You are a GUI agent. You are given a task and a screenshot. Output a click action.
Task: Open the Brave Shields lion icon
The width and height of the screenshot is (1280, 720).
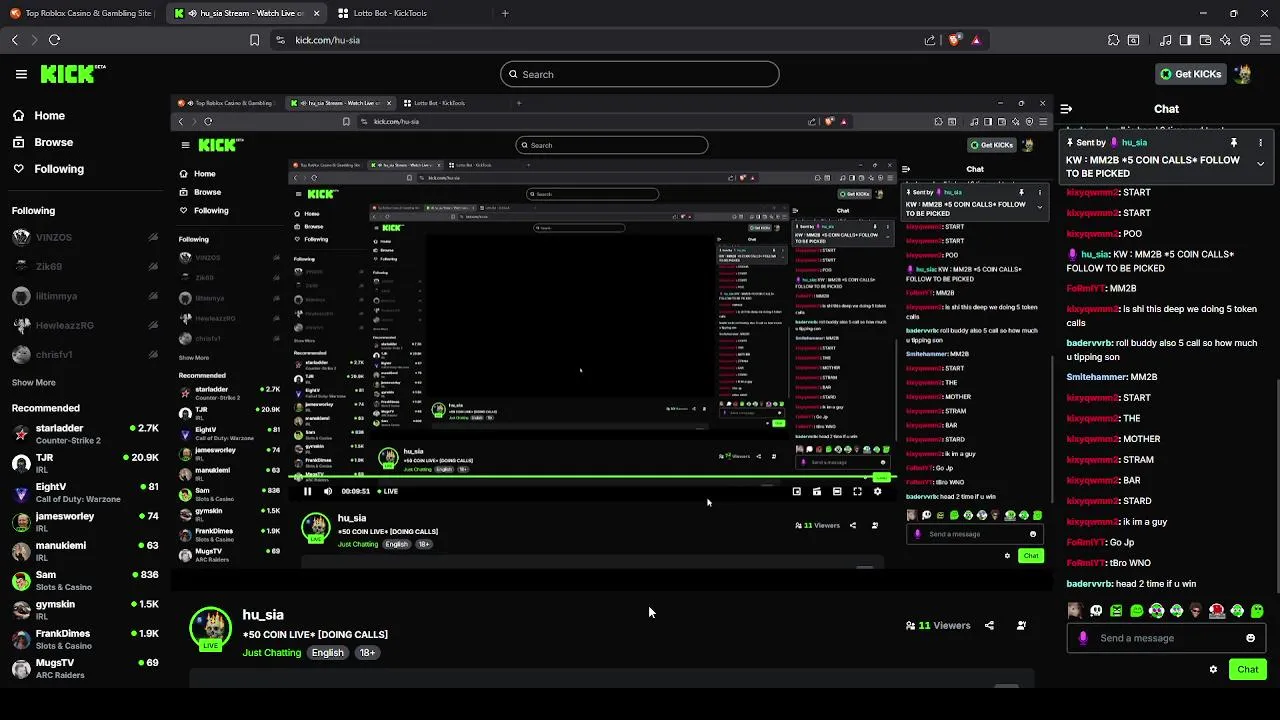954,40
